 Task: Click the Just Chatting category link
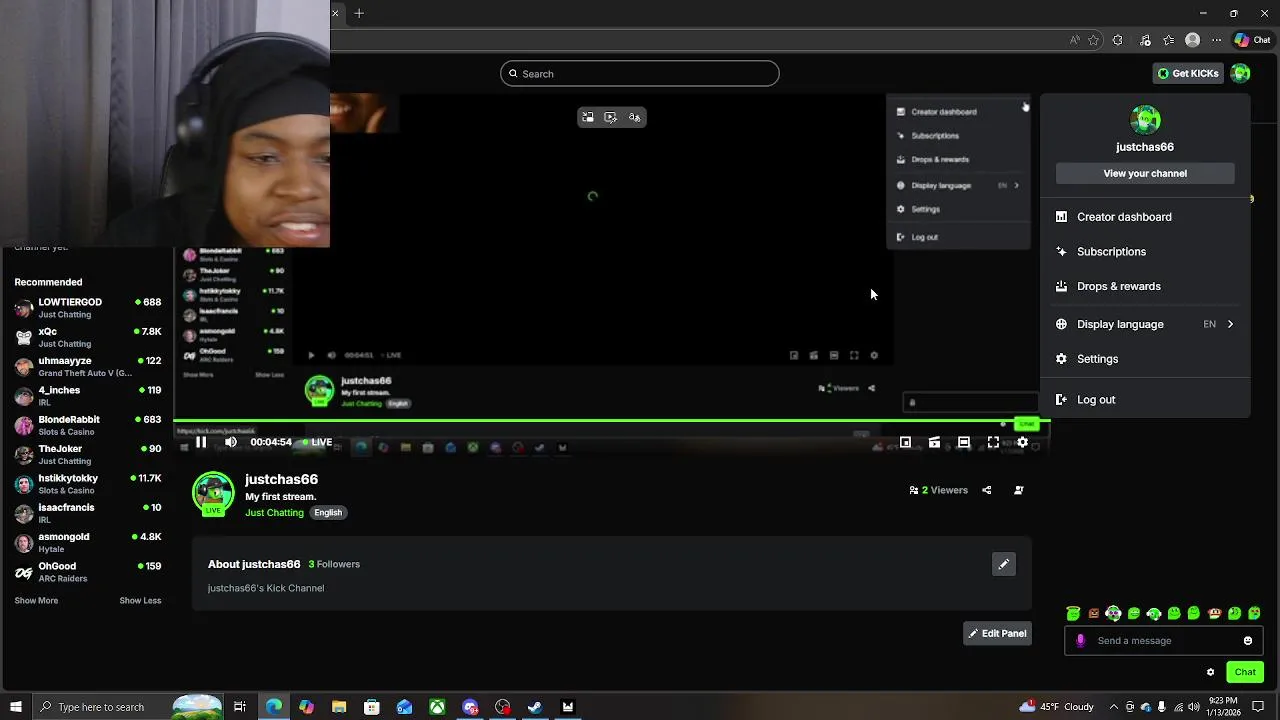pos(274,513)
